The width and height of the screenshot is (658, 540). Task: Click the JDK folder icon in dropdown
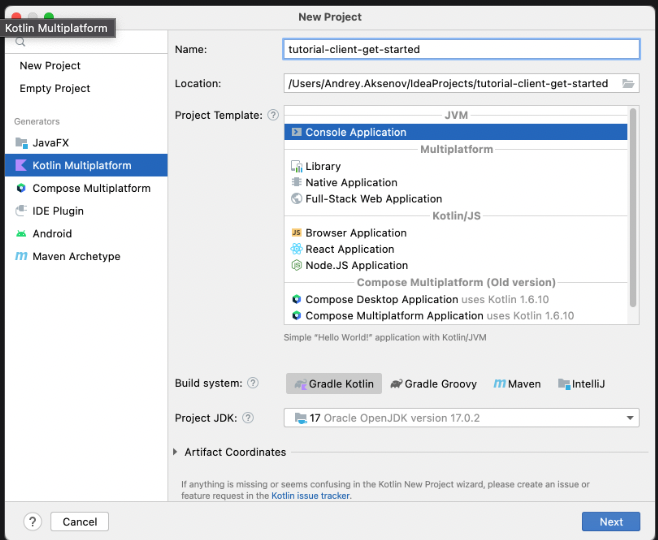coord(300,418)
